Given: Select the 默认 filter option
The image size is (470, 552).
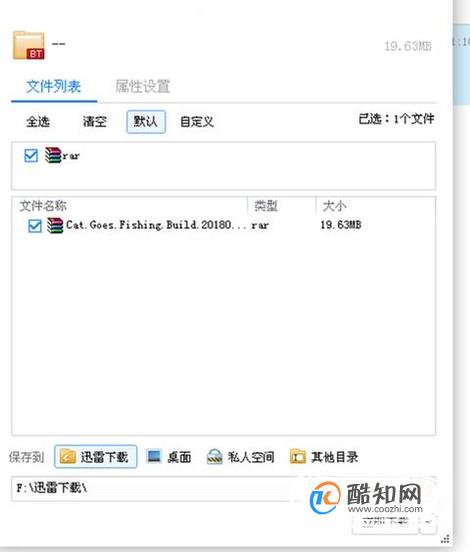Looking at the screenshot, I should [146, 122].
